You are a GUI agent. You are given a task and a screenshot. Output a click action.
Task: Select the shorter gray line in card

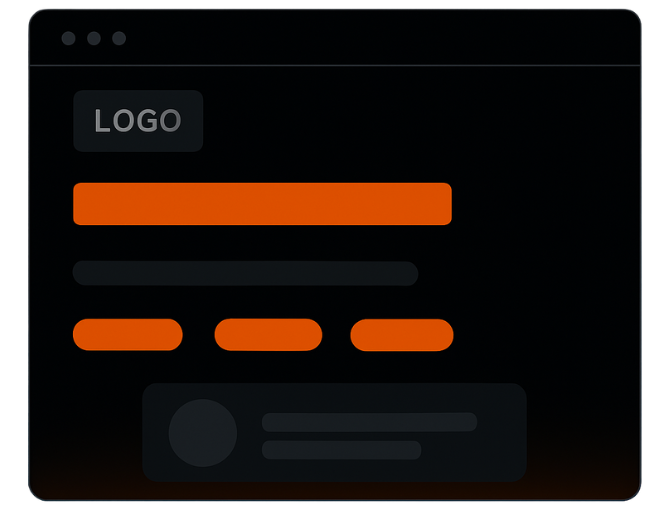click(x=341, y=450)
